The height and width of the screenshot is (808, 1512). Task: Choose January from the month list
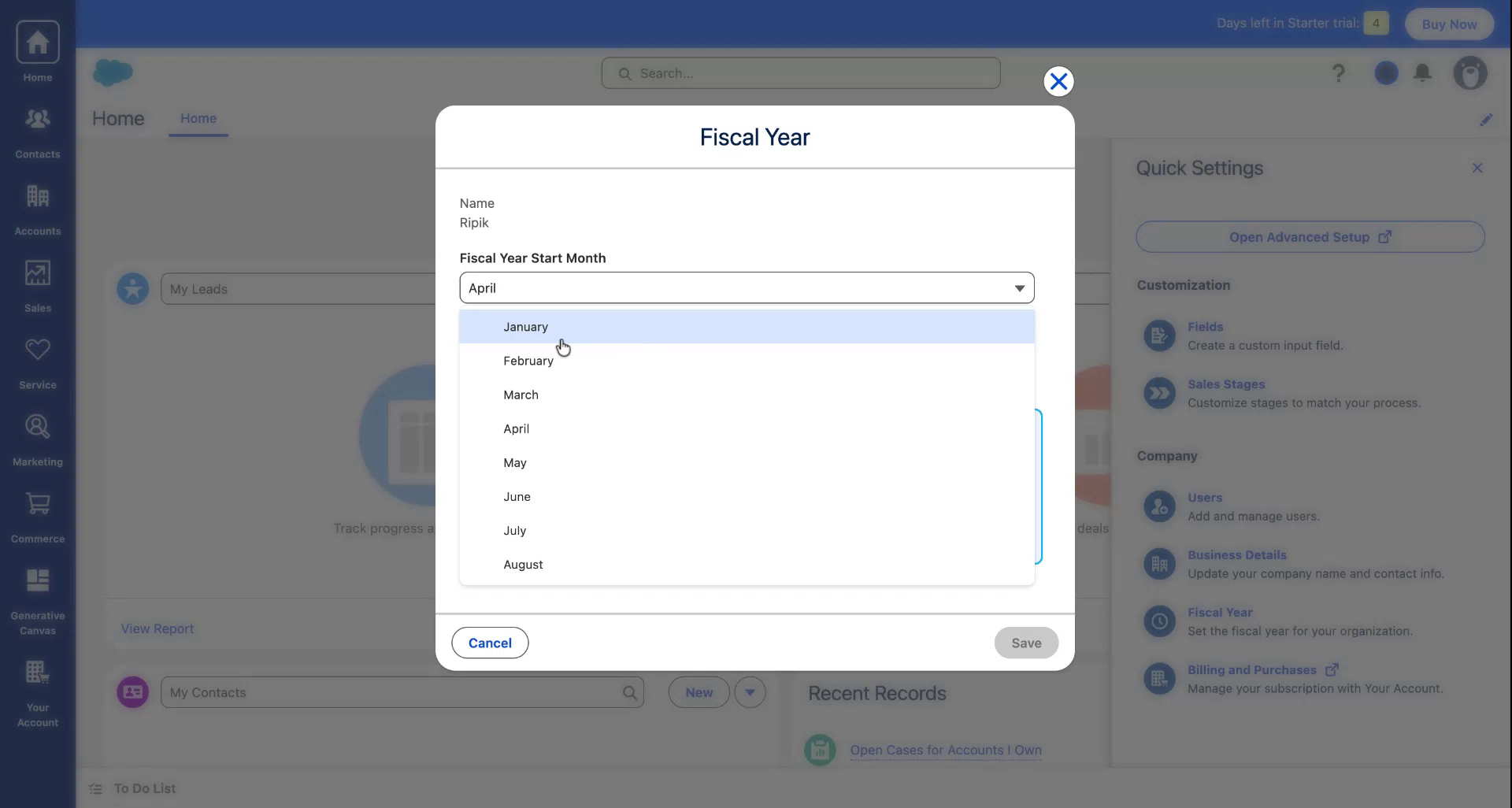[525, 326]
